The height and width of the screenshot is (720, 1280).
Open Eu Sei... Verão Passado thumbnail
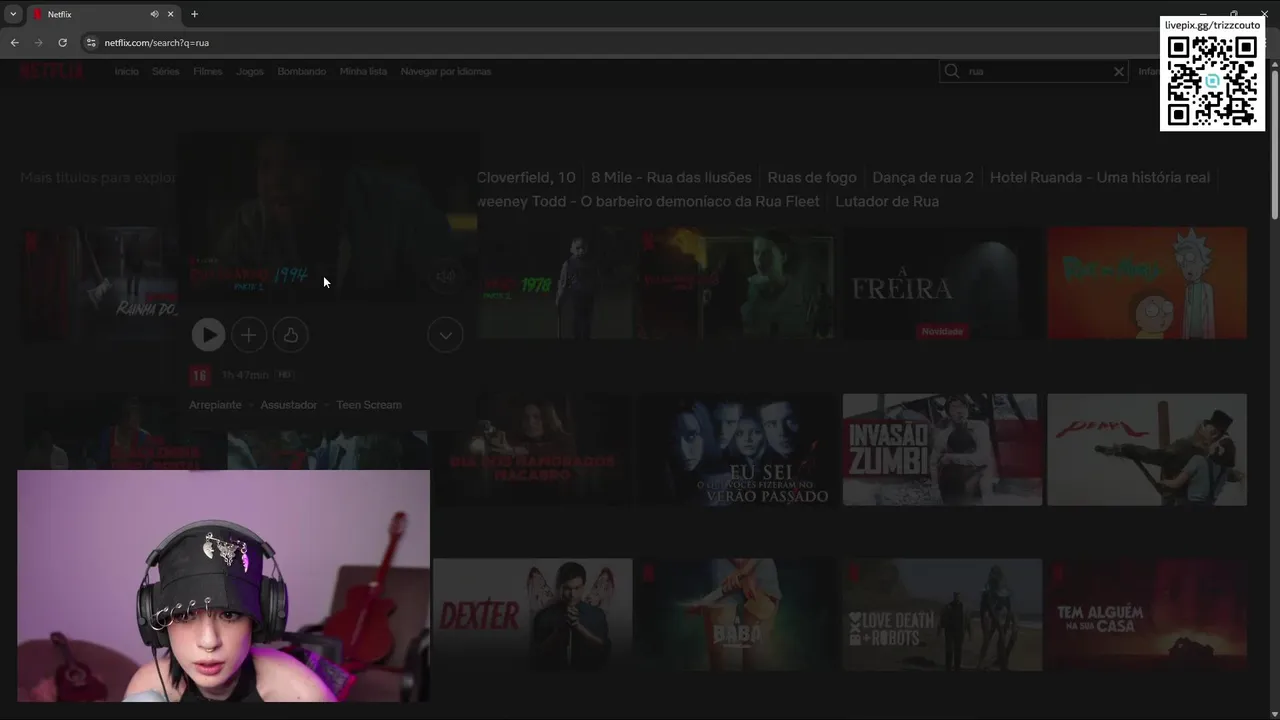[737, 449]
